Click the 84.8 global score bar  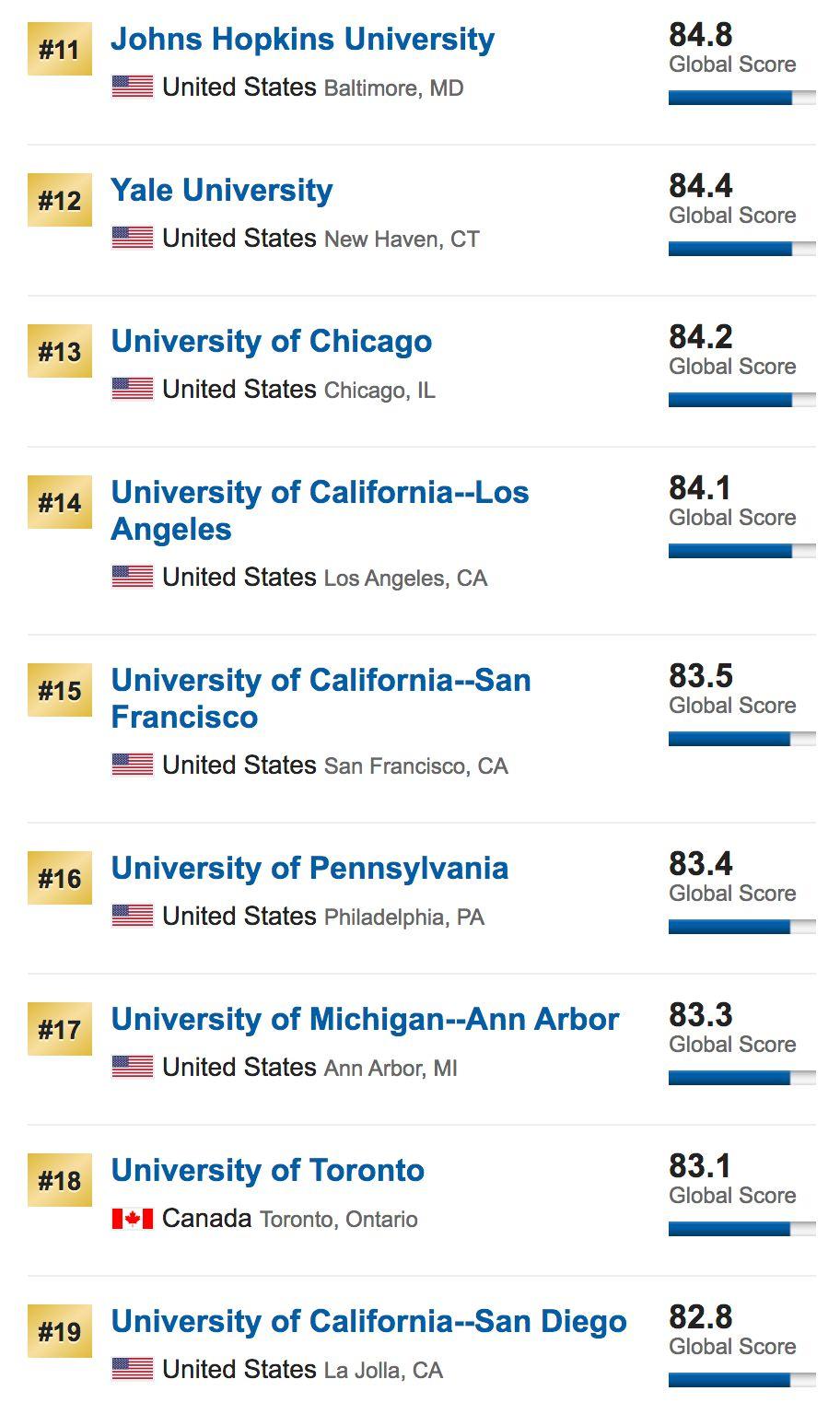click(741, 98)
